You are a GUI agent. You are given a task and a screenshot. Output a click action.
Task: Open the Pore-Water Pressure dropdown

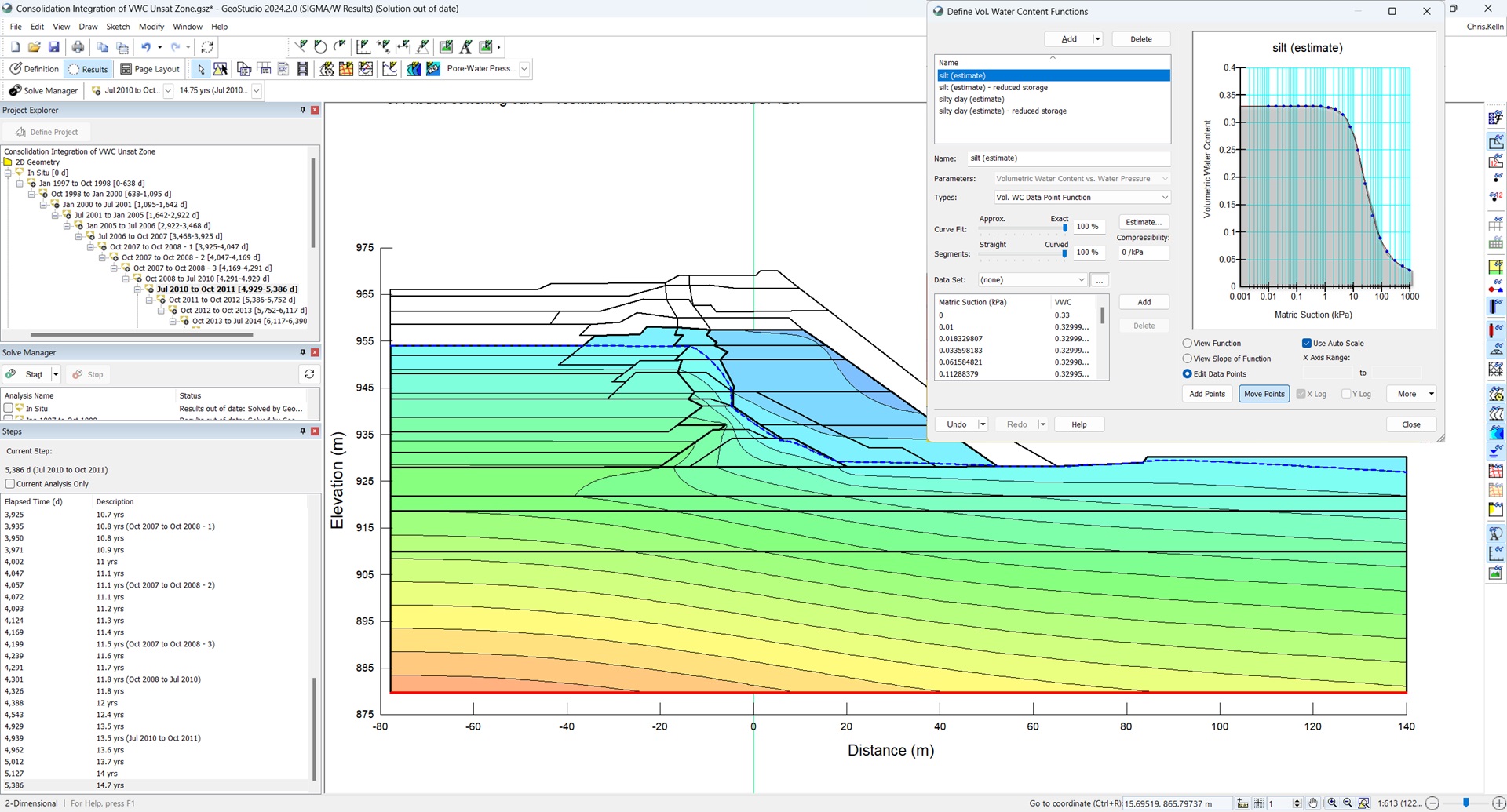click(x=524, y=69)
